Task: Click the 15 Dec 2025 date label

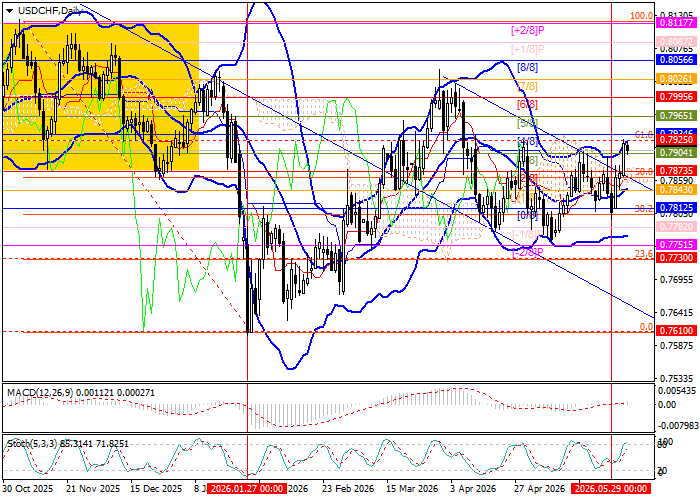Action: point(157,488)
